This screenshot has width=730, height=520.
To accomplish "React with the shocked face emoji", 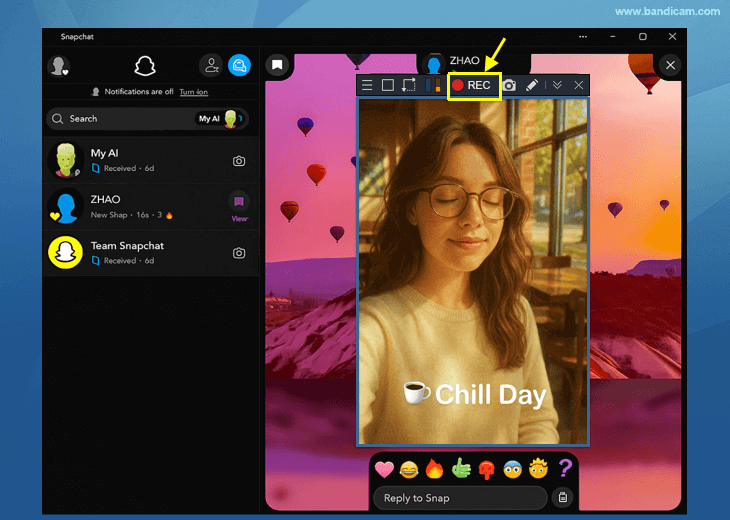I will [513, 469].
